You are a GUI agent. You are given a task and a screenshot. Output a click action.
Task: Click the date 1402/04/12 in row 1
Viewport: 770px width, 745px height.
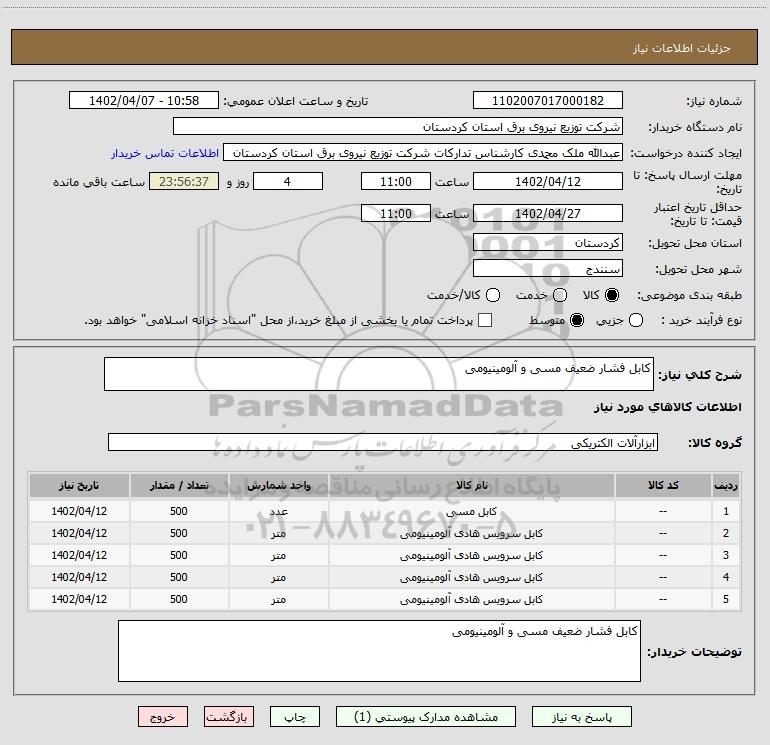79,511
